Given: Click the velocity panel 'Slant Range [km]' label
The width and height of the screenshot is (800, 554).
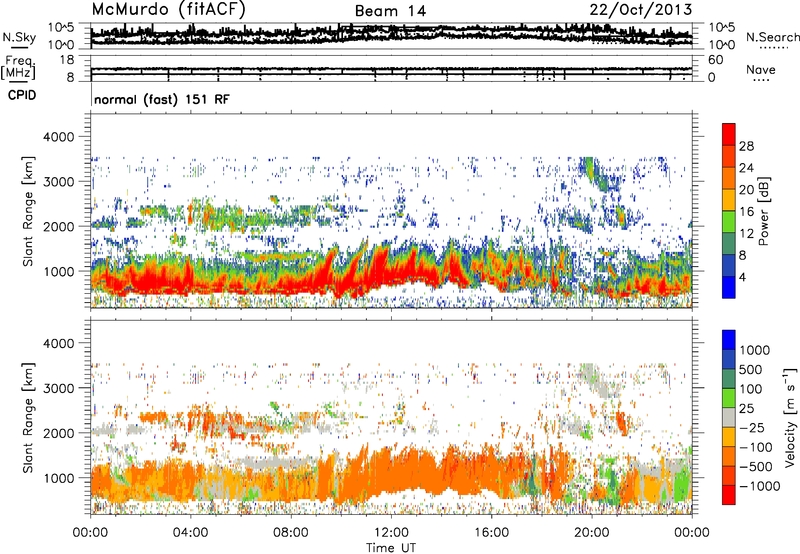Looking at the screenshot, I should pos(28,417).
